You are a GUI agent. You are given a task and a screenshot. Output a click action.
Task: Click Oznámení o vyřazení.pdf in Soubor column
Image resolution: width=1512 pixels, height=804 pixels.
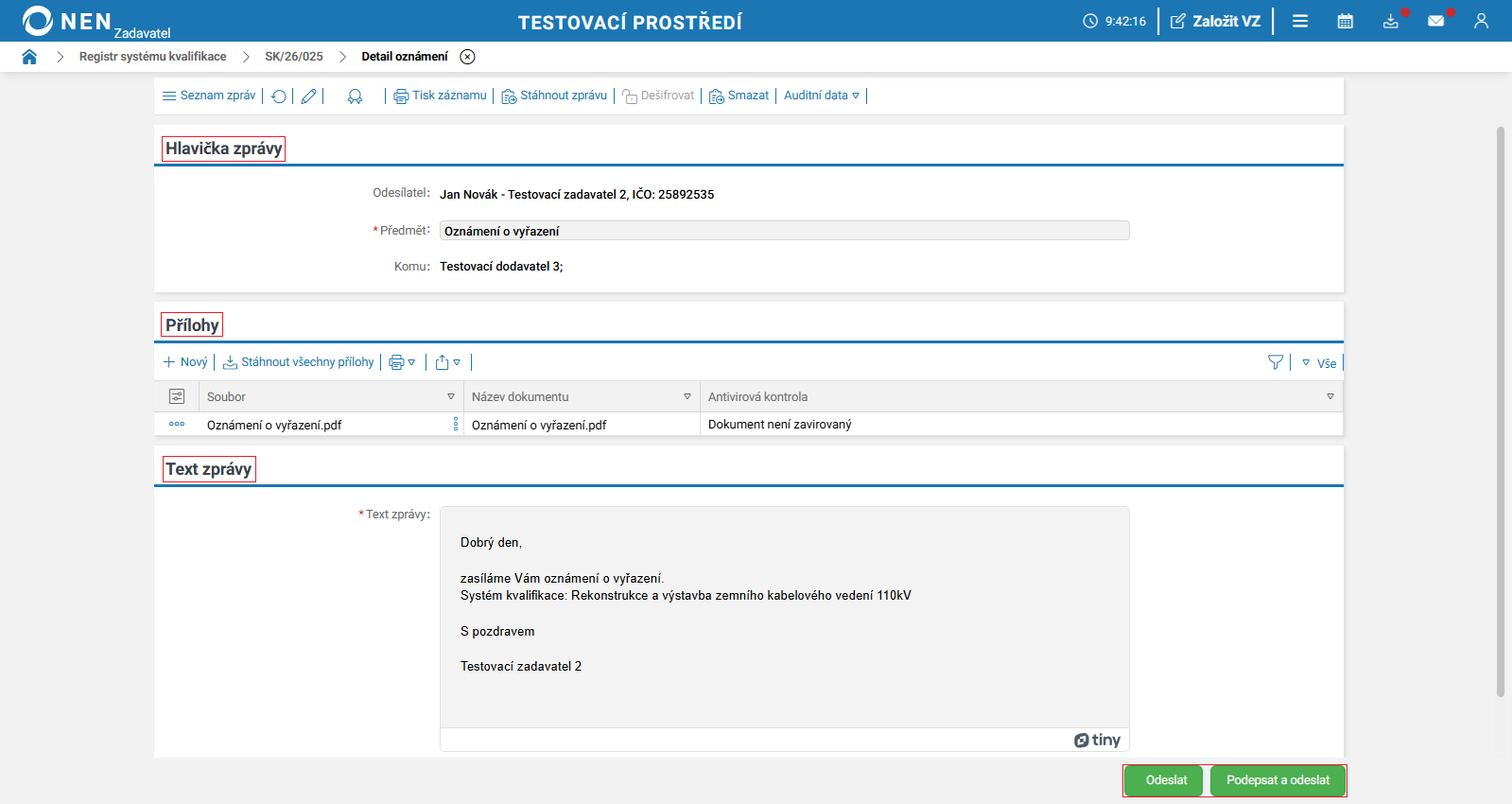pyautogui.click(x=274, y=426)
